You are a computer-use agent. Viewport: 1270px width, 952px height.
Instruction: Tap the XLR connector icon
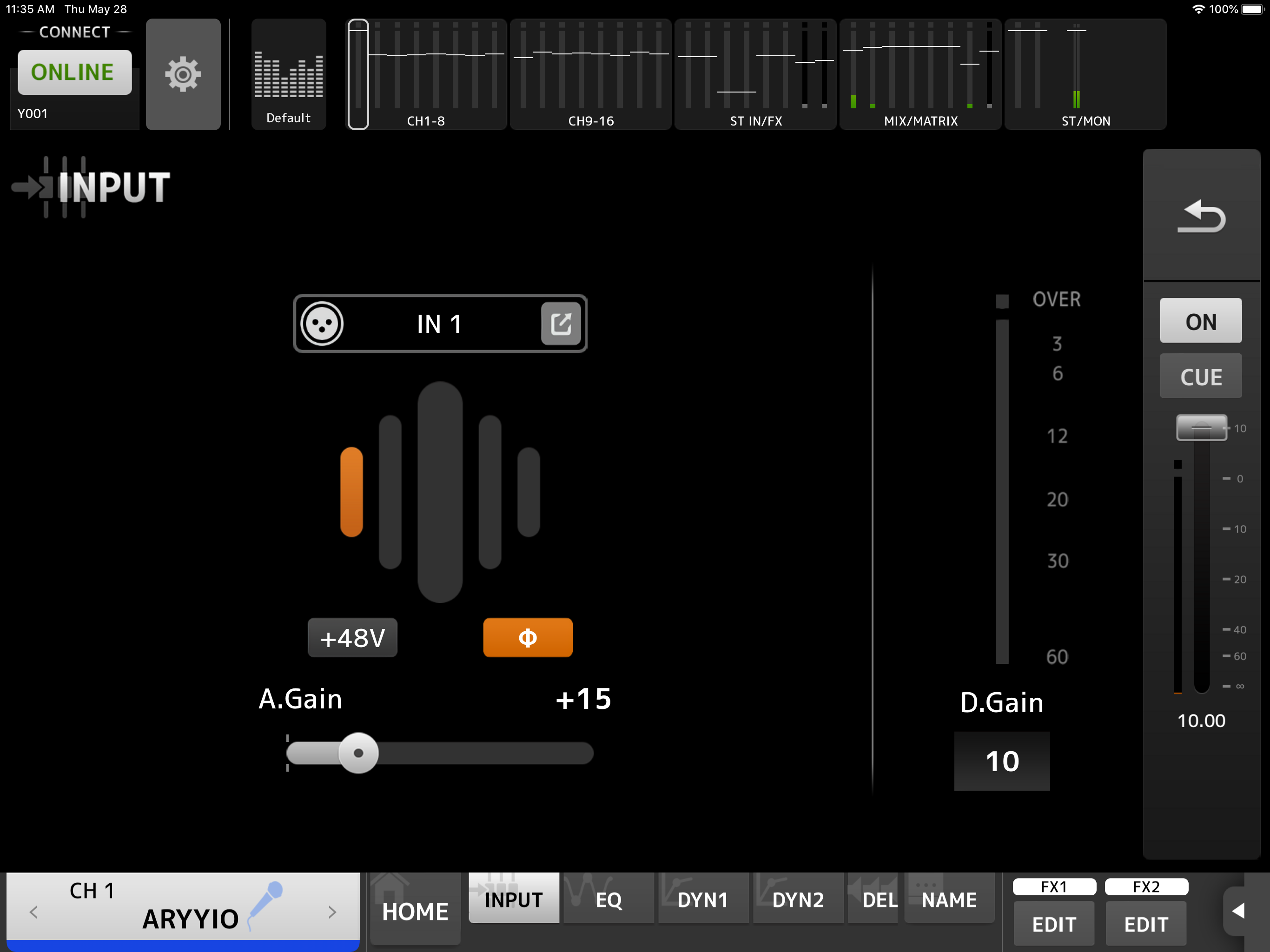322,324
